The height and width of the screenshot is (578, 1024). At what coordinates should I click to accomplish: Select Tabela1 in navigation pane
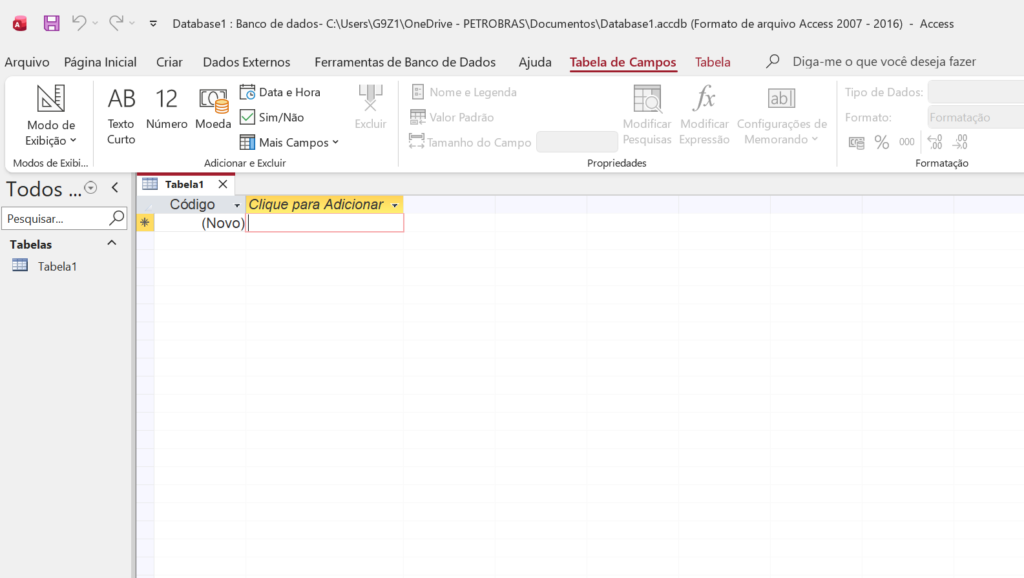57,266
